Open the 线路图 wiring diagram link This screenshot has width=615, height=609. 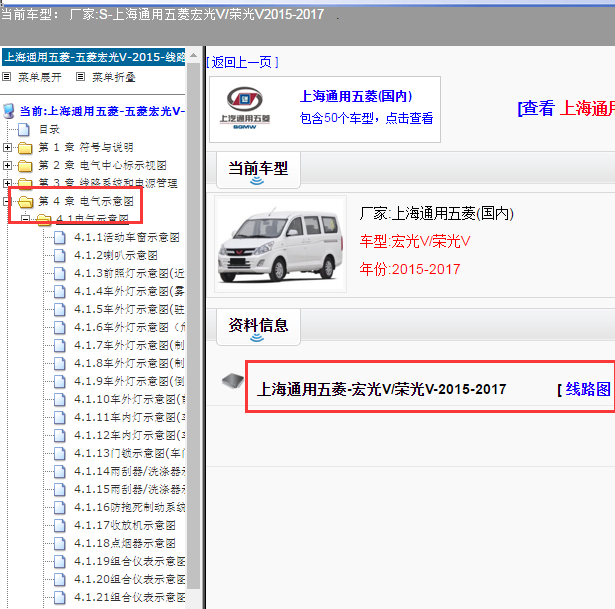pos(588,389)
